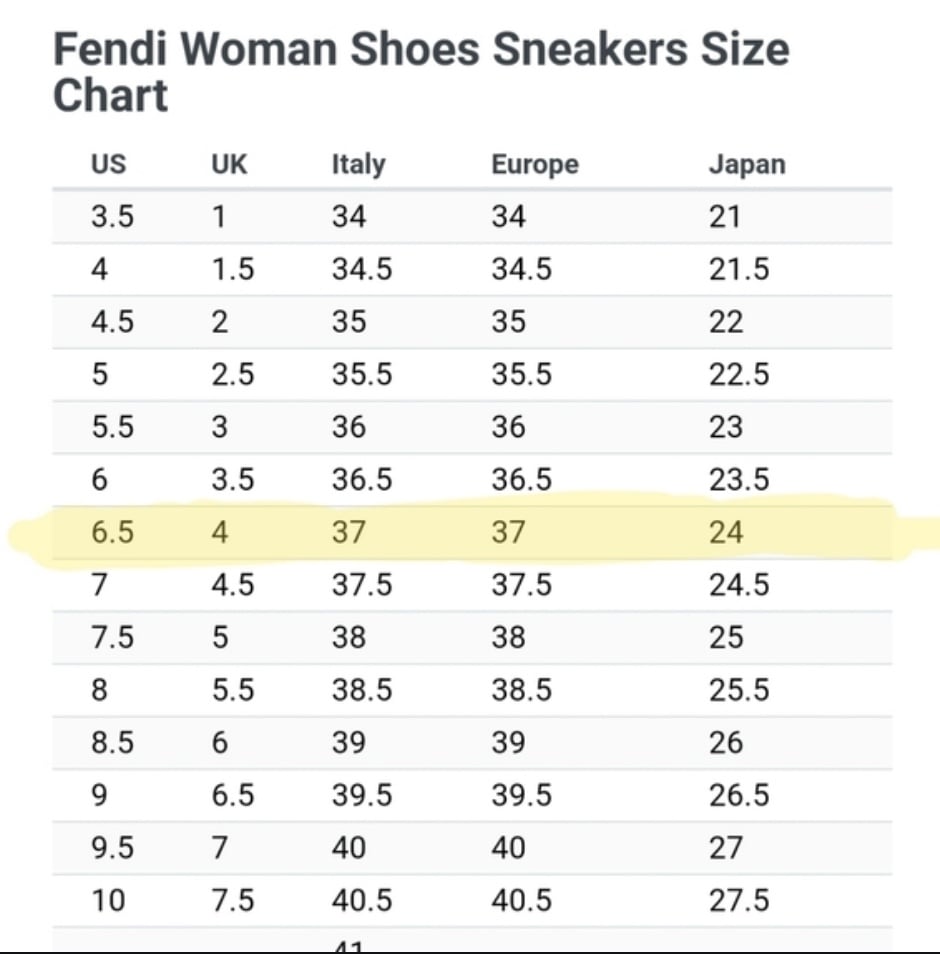940x954 pixels.
Task: Click US size 10 cell
Action: (x=108, y=900)
